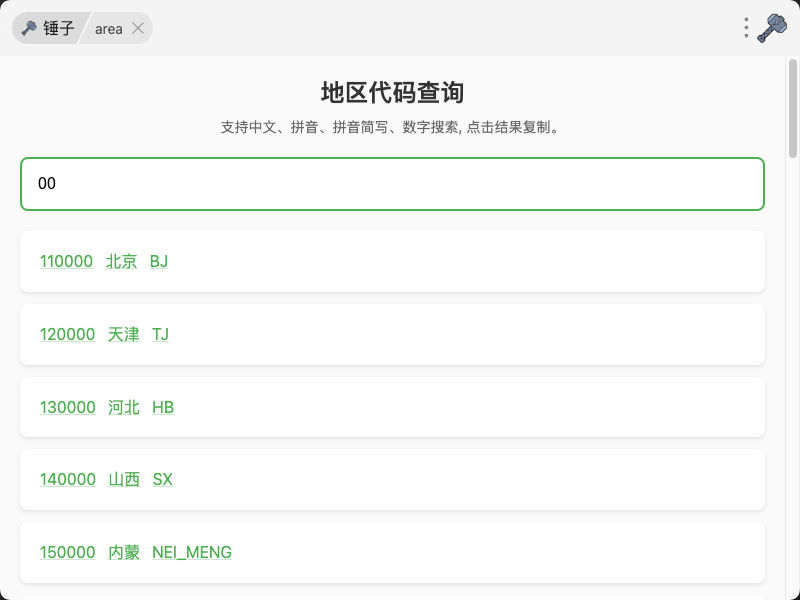Copy the abbreviation BJ
The image size is (800, 600).
(159, 261)
